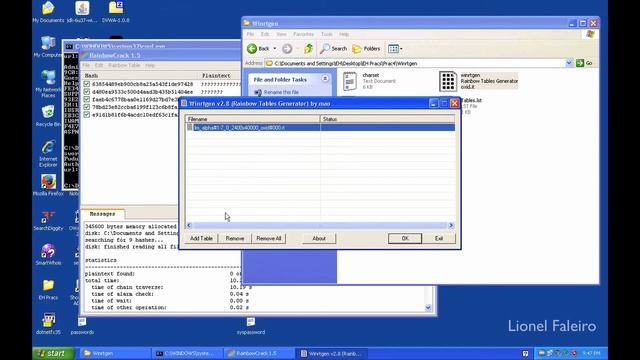Click the Back button in Wintgen explorer
The image size is (640, 360).
pos(258,49)
